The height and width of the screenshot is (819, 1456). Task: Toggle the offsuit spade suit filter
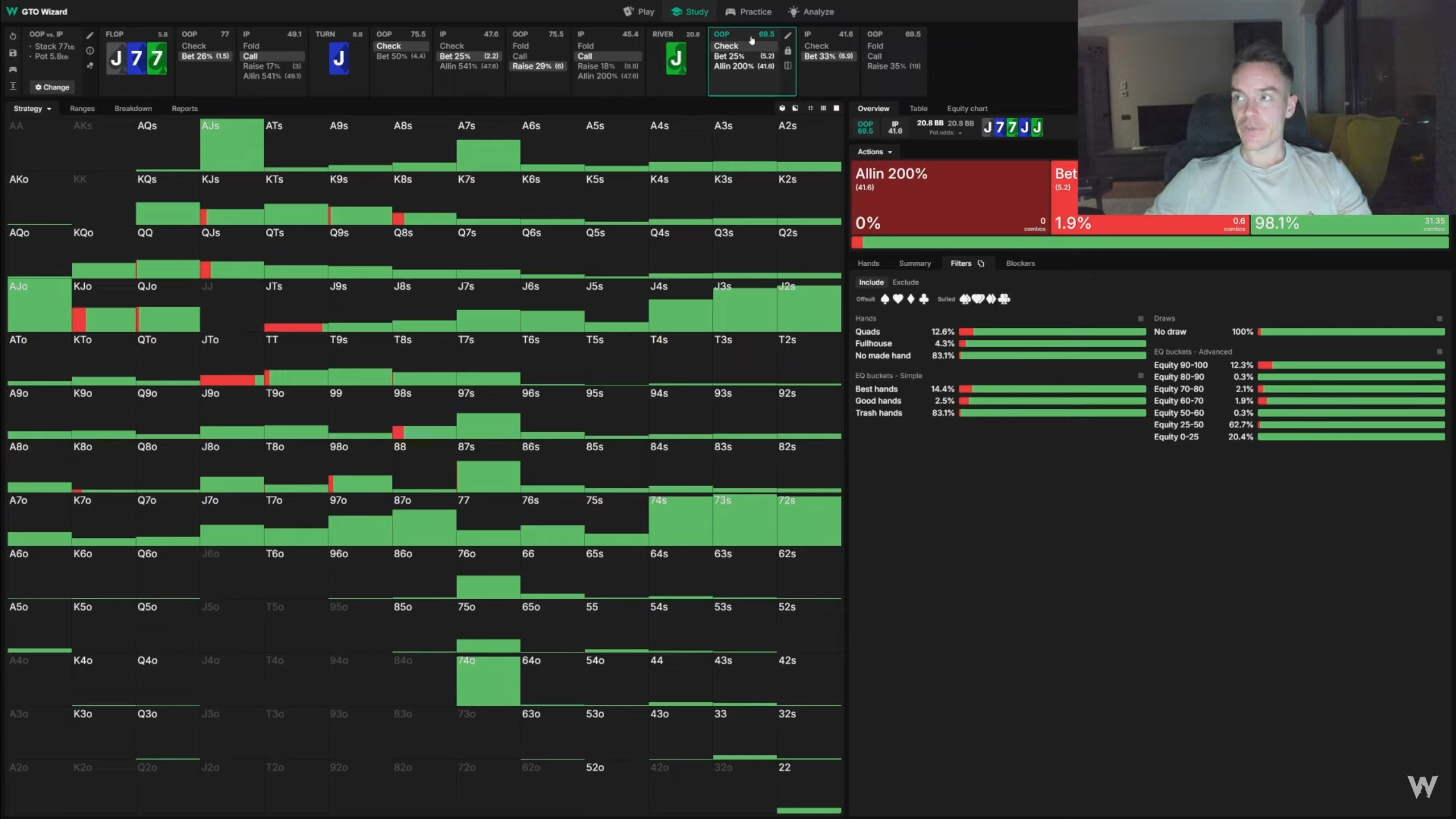coord(885,299)
